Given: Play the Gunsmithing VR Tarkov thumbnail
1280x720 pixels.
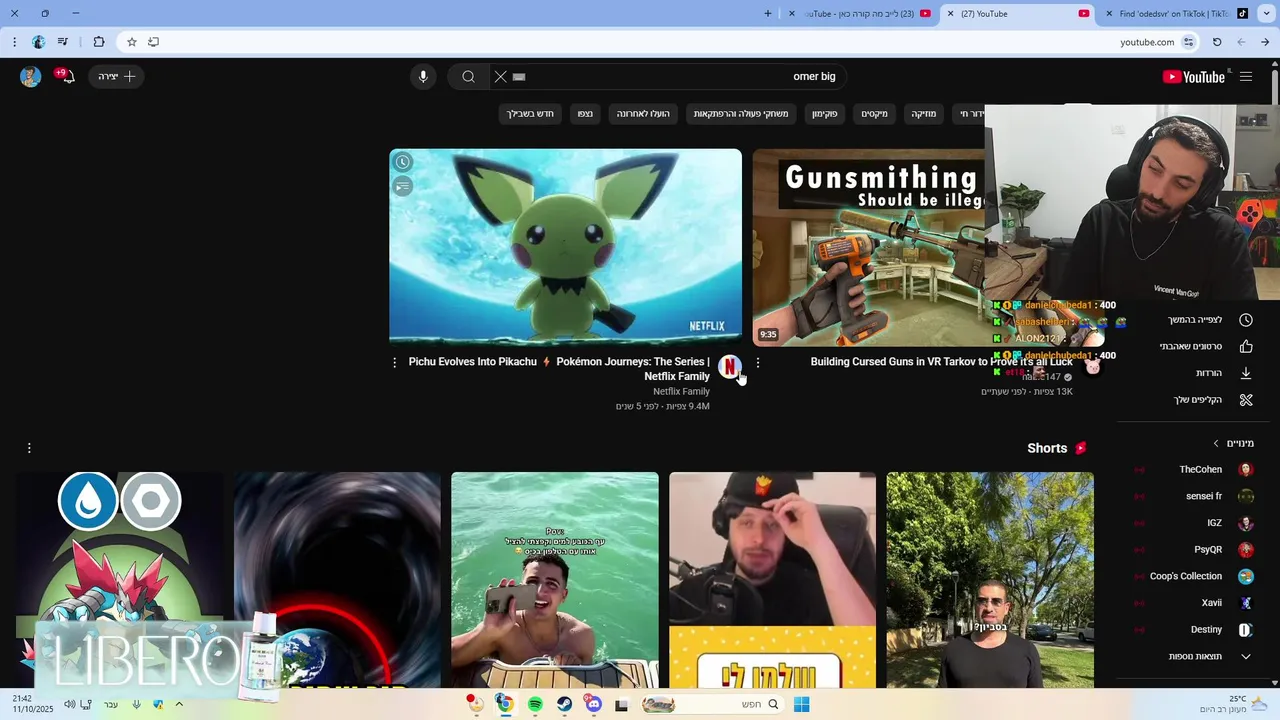Looking at the screenshot, I should 869,247.
